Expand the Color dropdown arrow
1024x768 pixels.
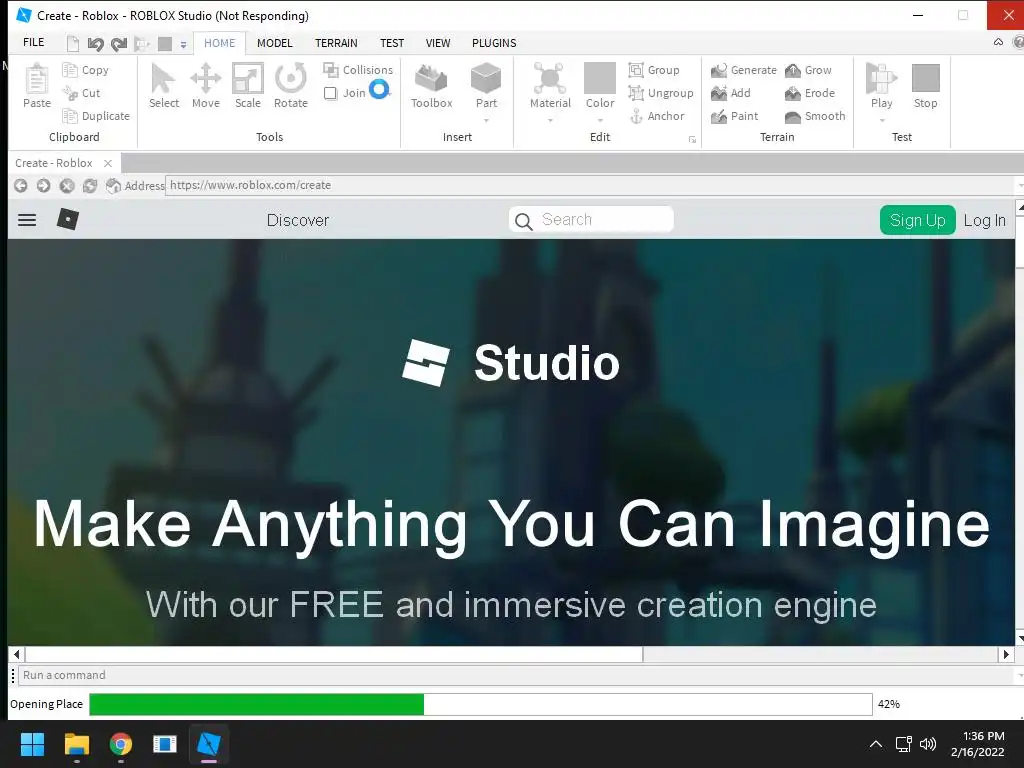600,120
